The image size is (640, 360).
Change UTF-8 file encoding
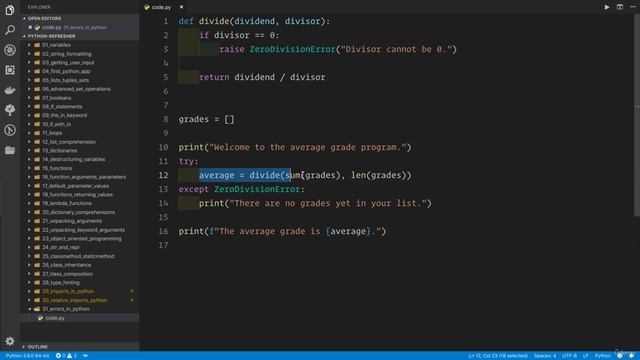(569, 356)
